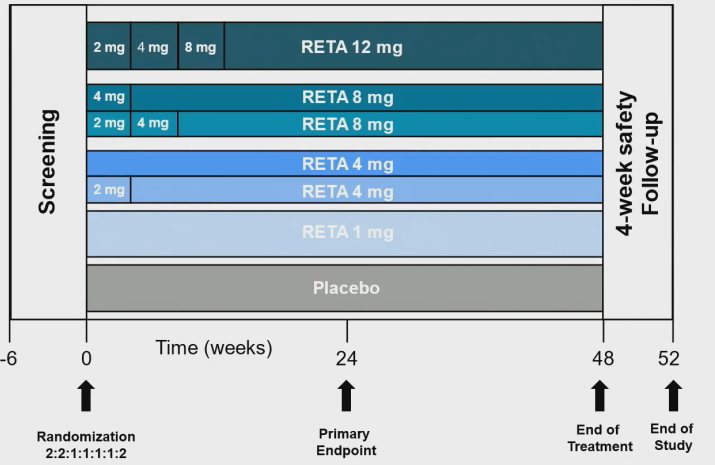This screenshot has width=715, height=465.
Task: Click the Screening label
Action: tap(47, 162)
